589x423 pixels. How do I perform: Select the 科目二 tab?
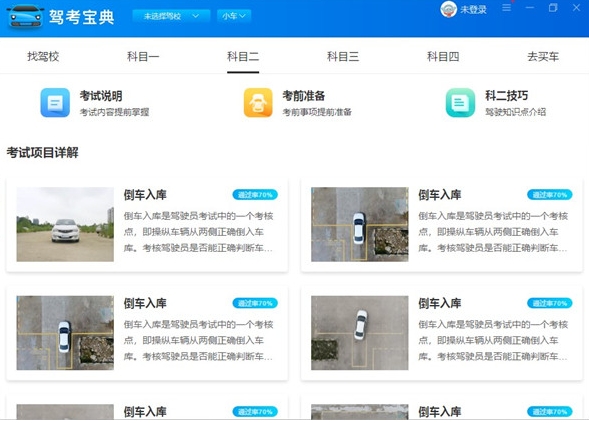coord(243,57)
